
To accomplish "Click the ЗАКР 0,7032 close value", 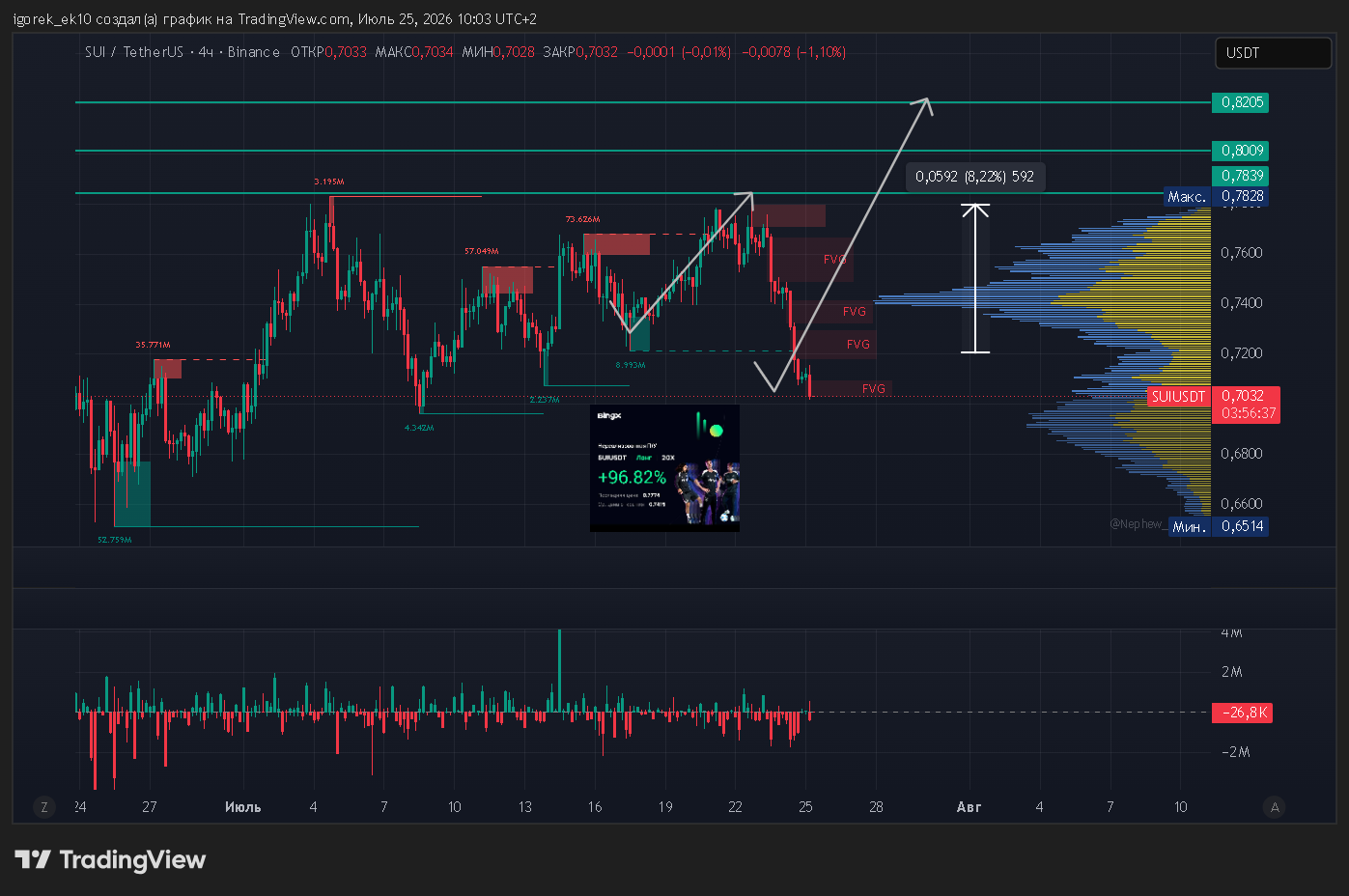I will [579, 52].
